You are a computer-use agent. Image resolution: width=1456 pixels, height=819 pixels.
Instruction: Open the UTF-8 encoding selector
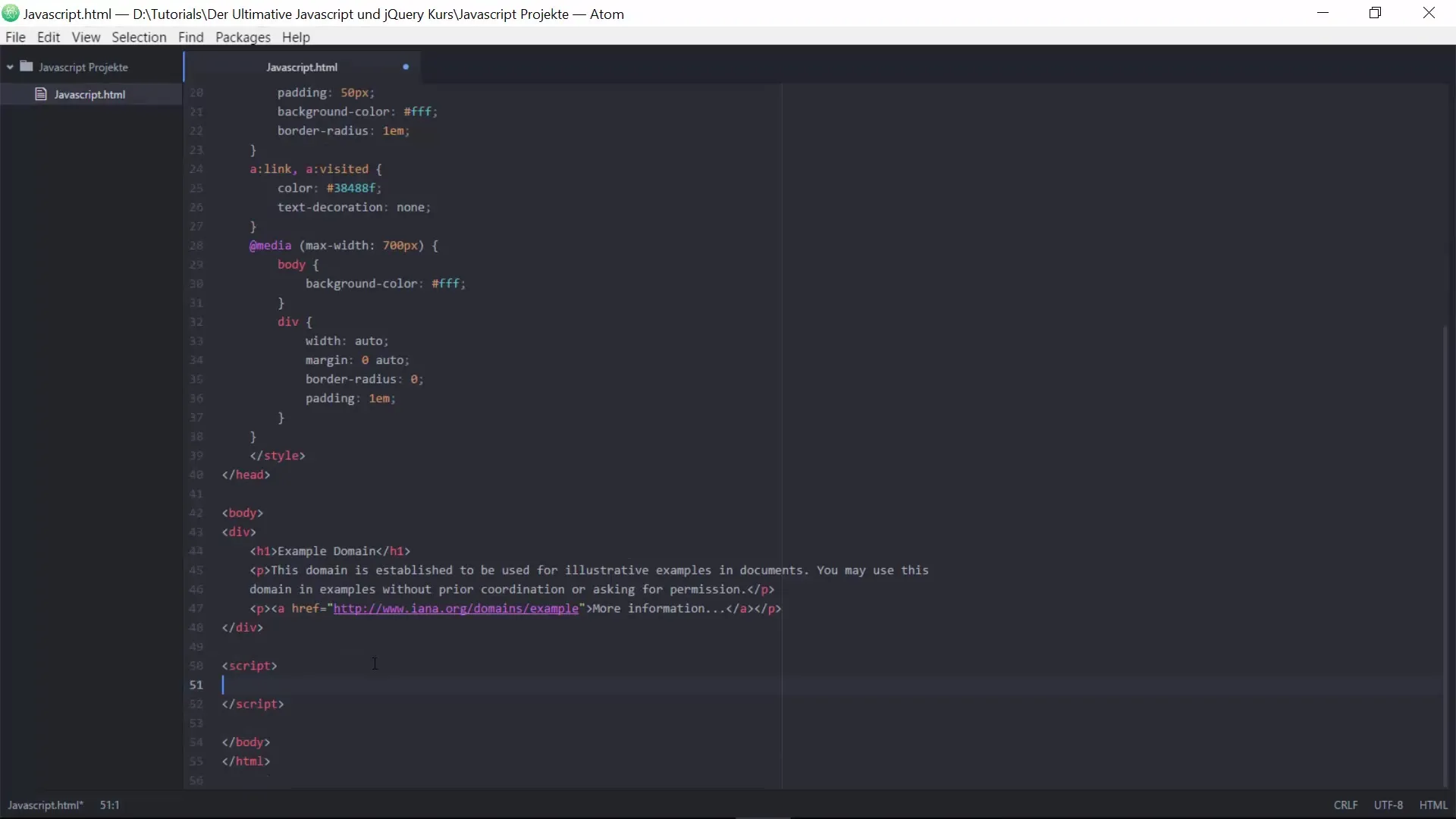click(x=1388, y=805)
